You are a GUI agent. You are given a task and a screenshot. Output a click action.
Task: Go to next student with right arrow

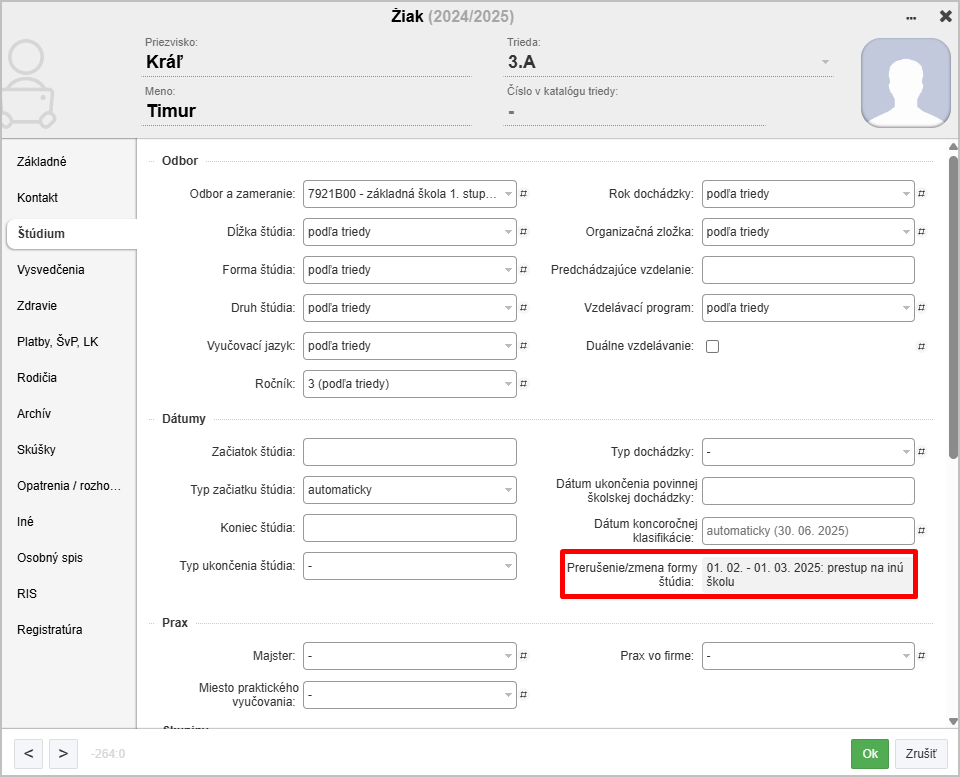click(x=62, y=753)
